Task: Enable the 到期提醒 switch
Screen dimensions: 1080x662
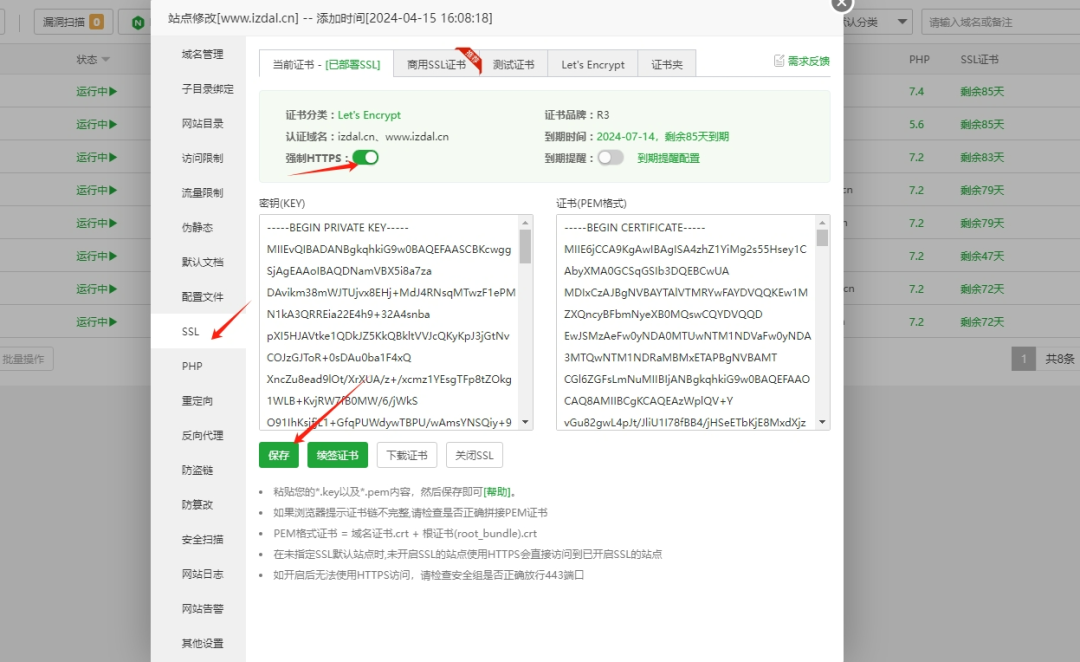Action: tap(610, 158)
